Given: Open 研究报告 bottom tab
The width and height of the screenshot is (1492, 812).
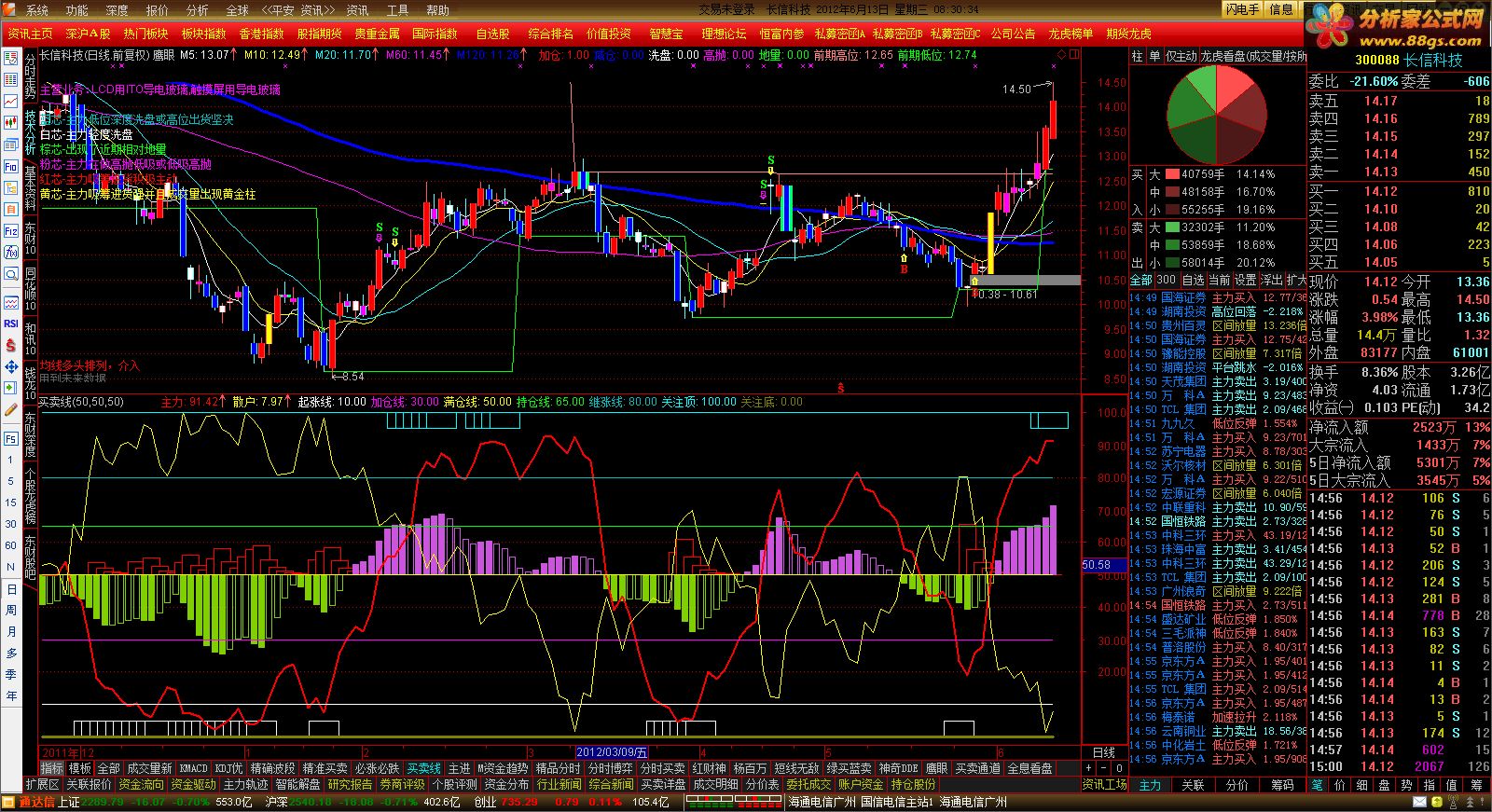Looking at the screenshot, I should [x=350, y=785].
